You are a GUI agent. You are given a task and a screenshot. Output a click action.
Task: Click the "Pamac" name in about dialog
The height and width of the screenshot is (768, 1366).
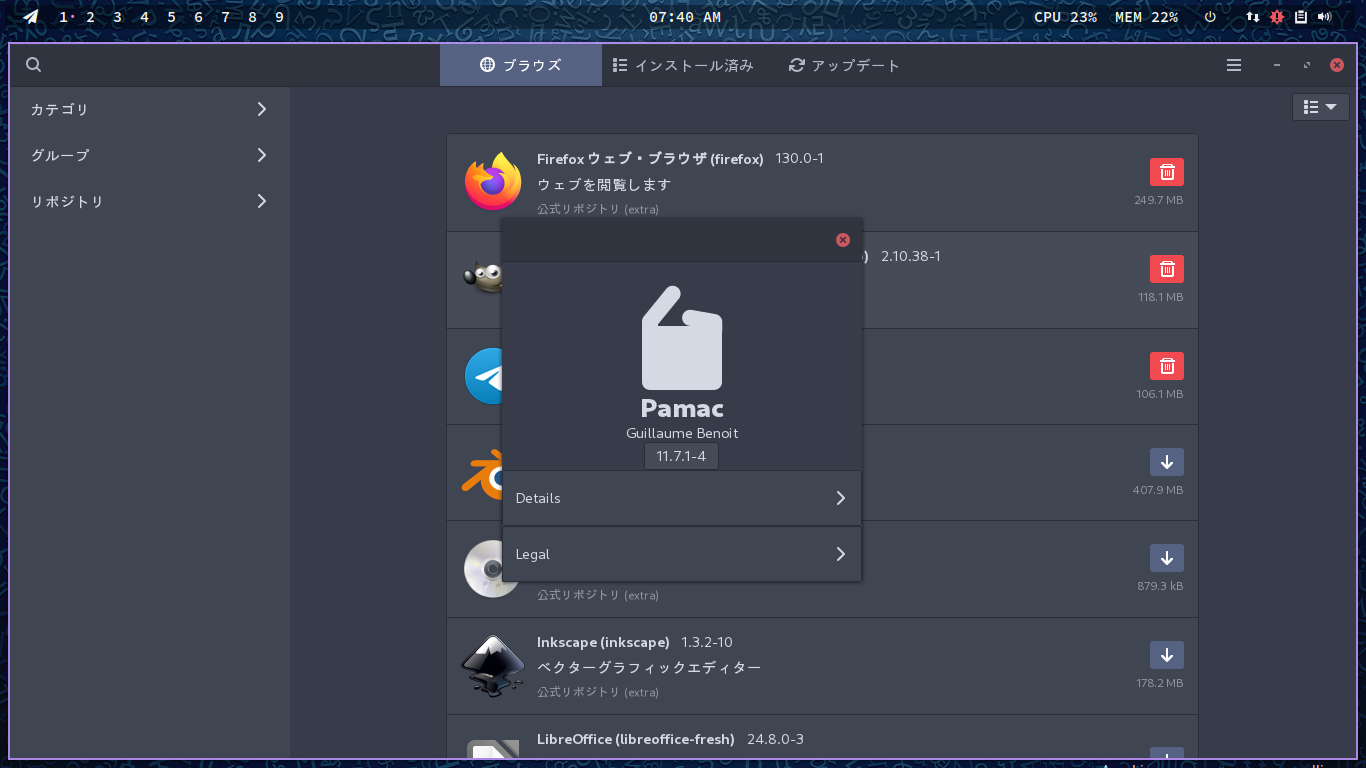[x=682, y=408]
